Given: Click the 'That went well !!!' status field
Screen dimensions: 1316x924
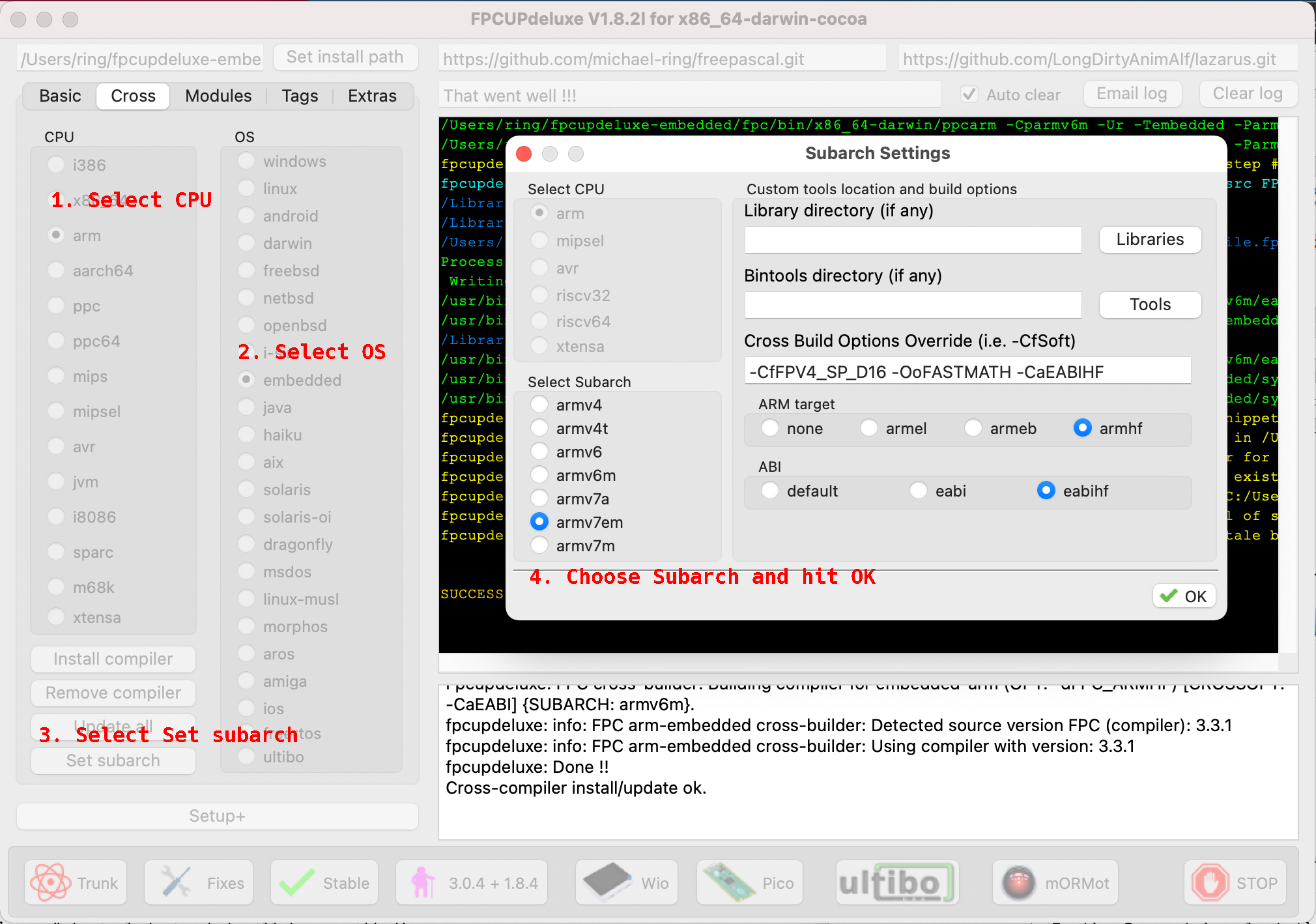Looking at the screenshot, I should [690, 96].
